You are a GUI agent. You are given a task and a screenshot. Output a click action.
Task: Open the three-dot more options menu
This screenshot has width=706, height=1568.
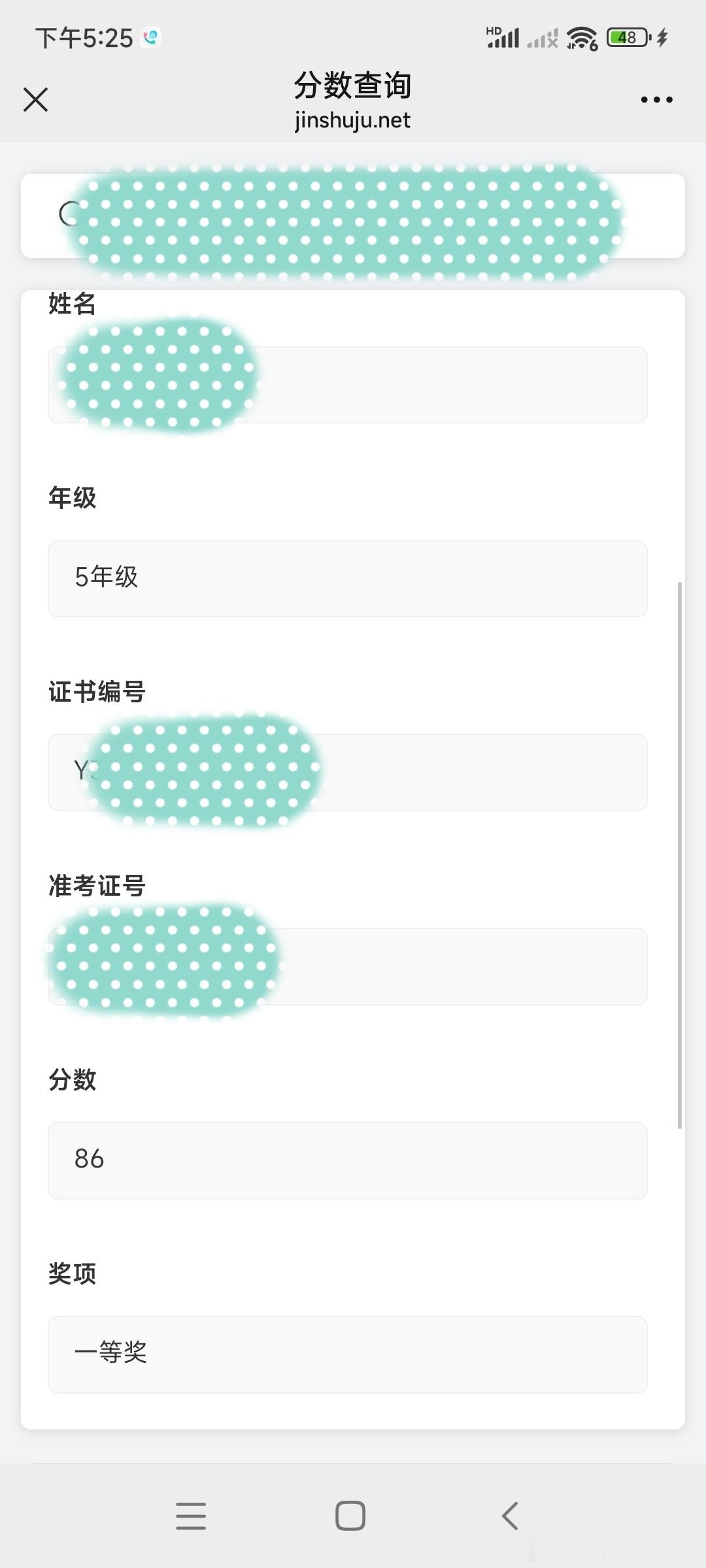[x=656, y=99]
